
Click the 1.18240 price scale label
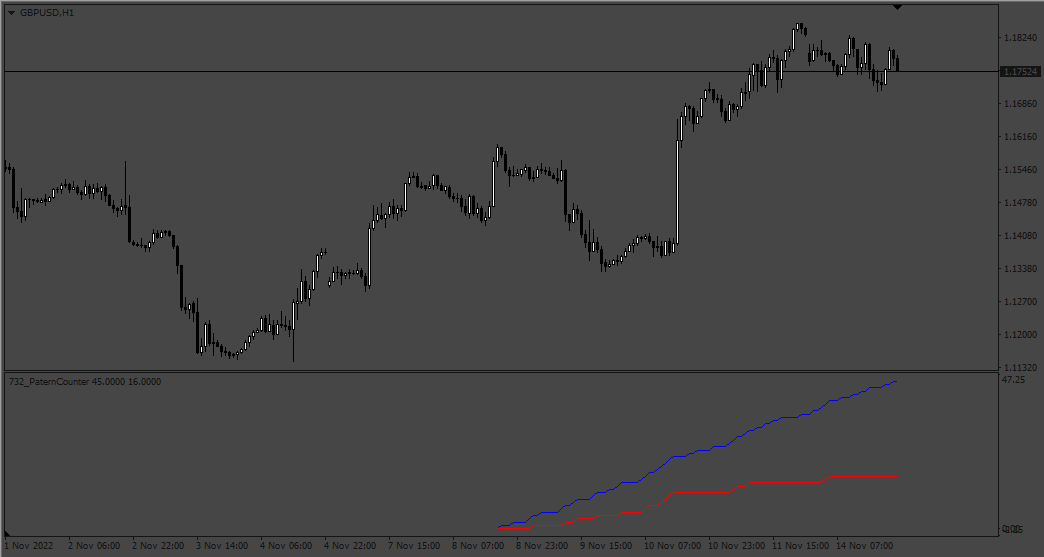click(x=1019, y=38)
